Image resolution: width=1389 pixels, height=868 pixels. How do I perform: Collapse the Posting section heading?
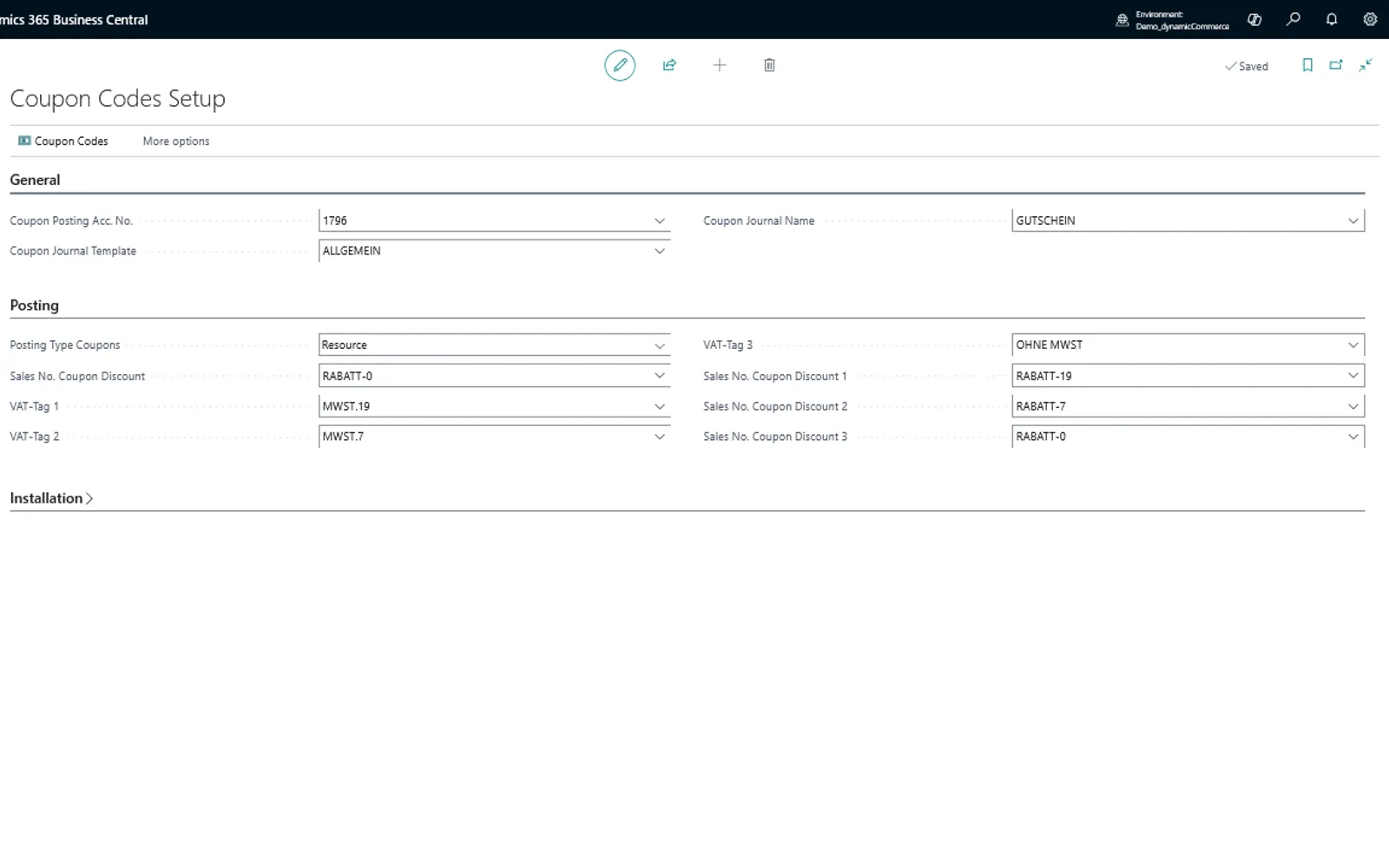[x=34, y=306]
